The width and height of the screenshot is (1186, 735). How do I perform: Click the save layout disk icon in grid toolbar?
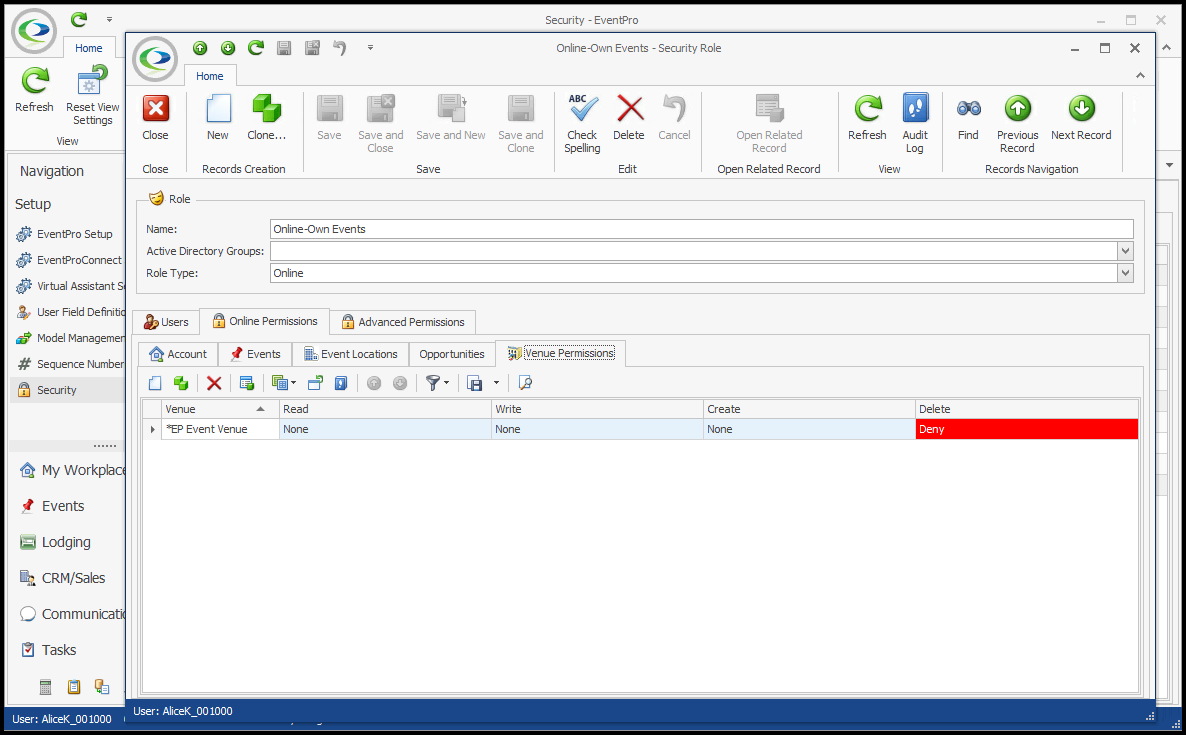[474, 383]
